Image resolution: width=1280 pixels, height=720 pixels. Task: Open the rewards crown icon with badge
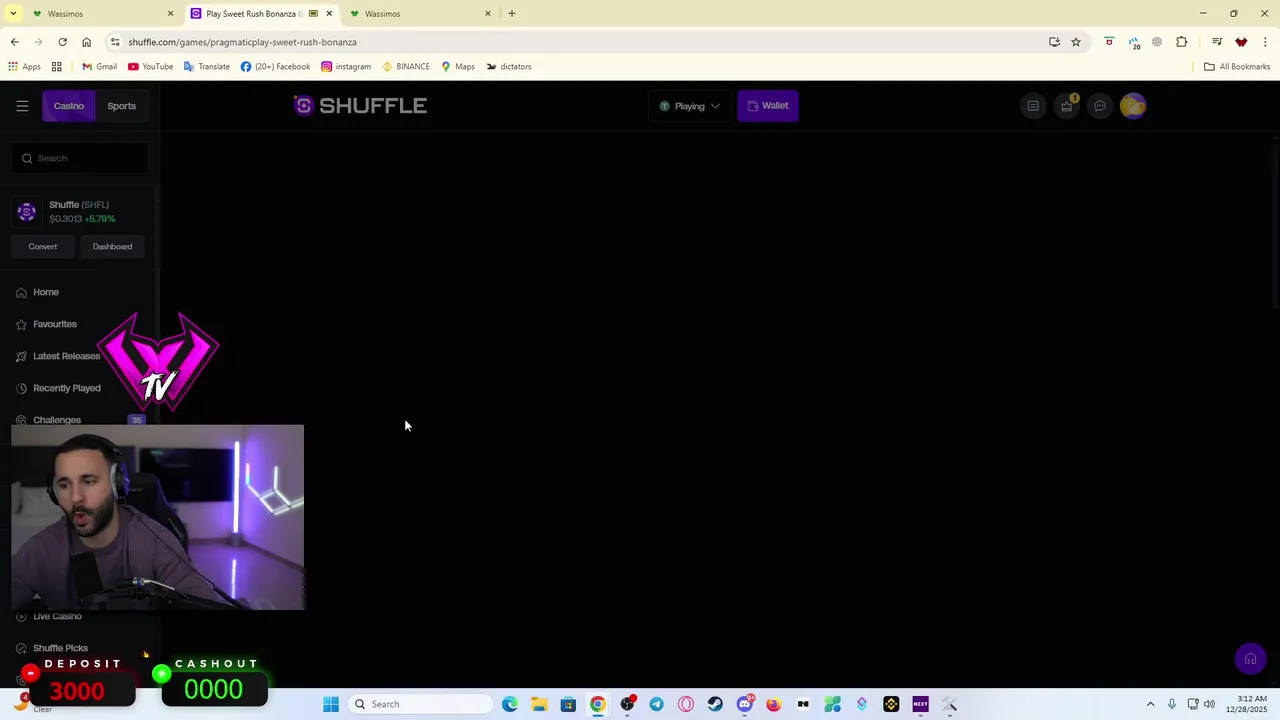[1067, 105]
